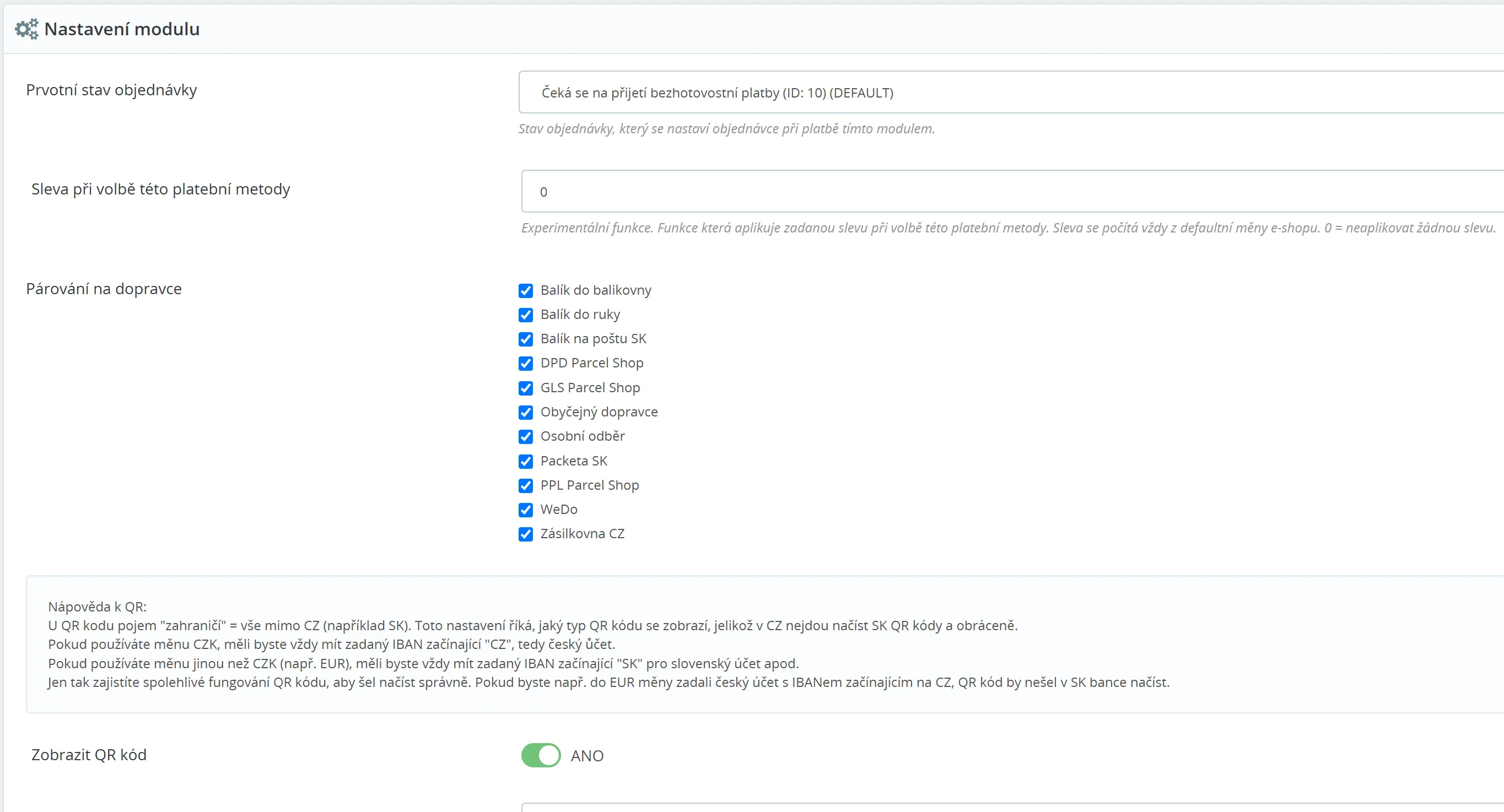1504x812 pixels.
Task: Click the Balík do ruky label text
Action: click(x=580, y=315)
